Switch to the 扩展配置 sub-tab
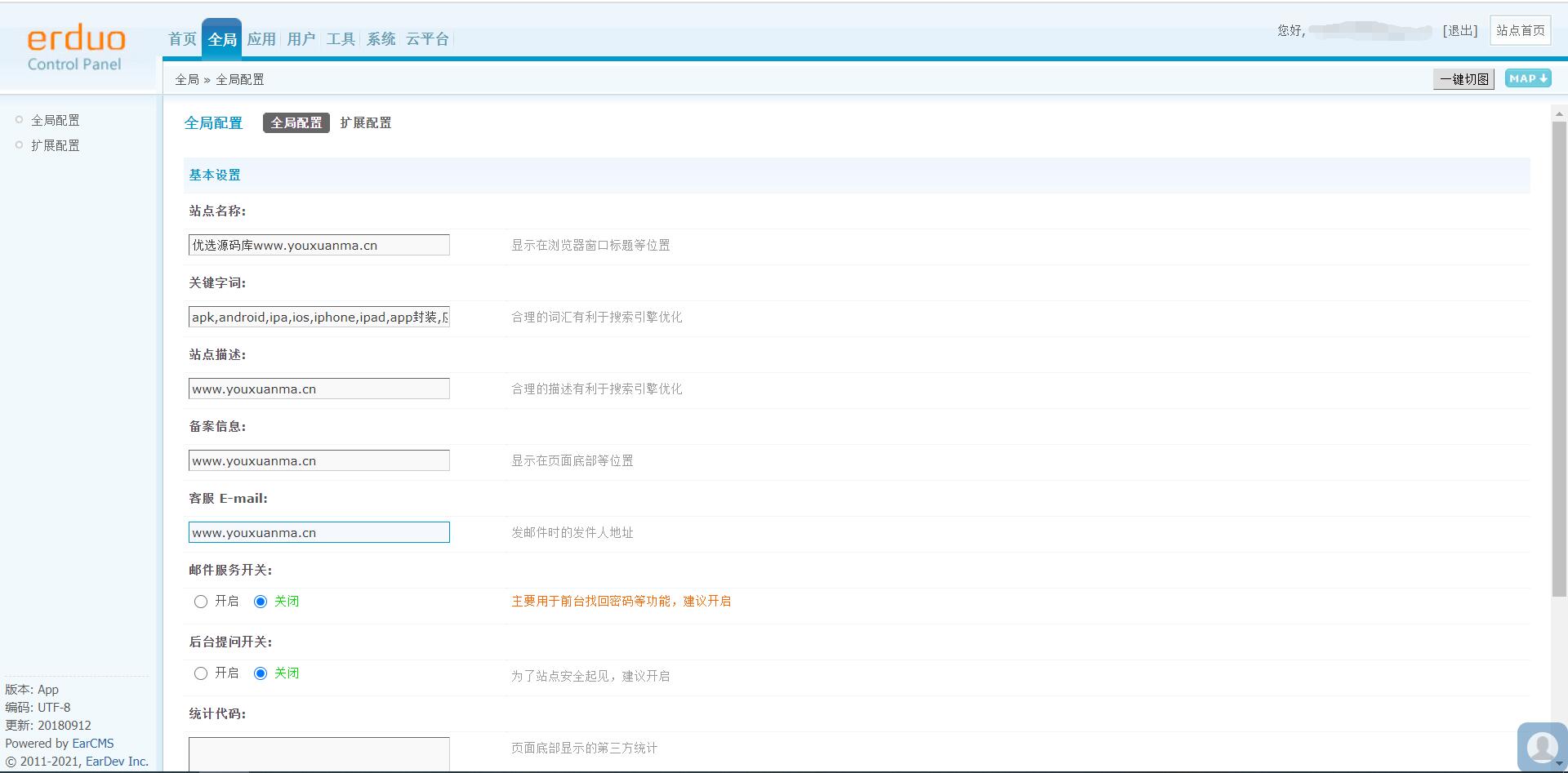Screen dimensions: 1568x773 (365, 122)
